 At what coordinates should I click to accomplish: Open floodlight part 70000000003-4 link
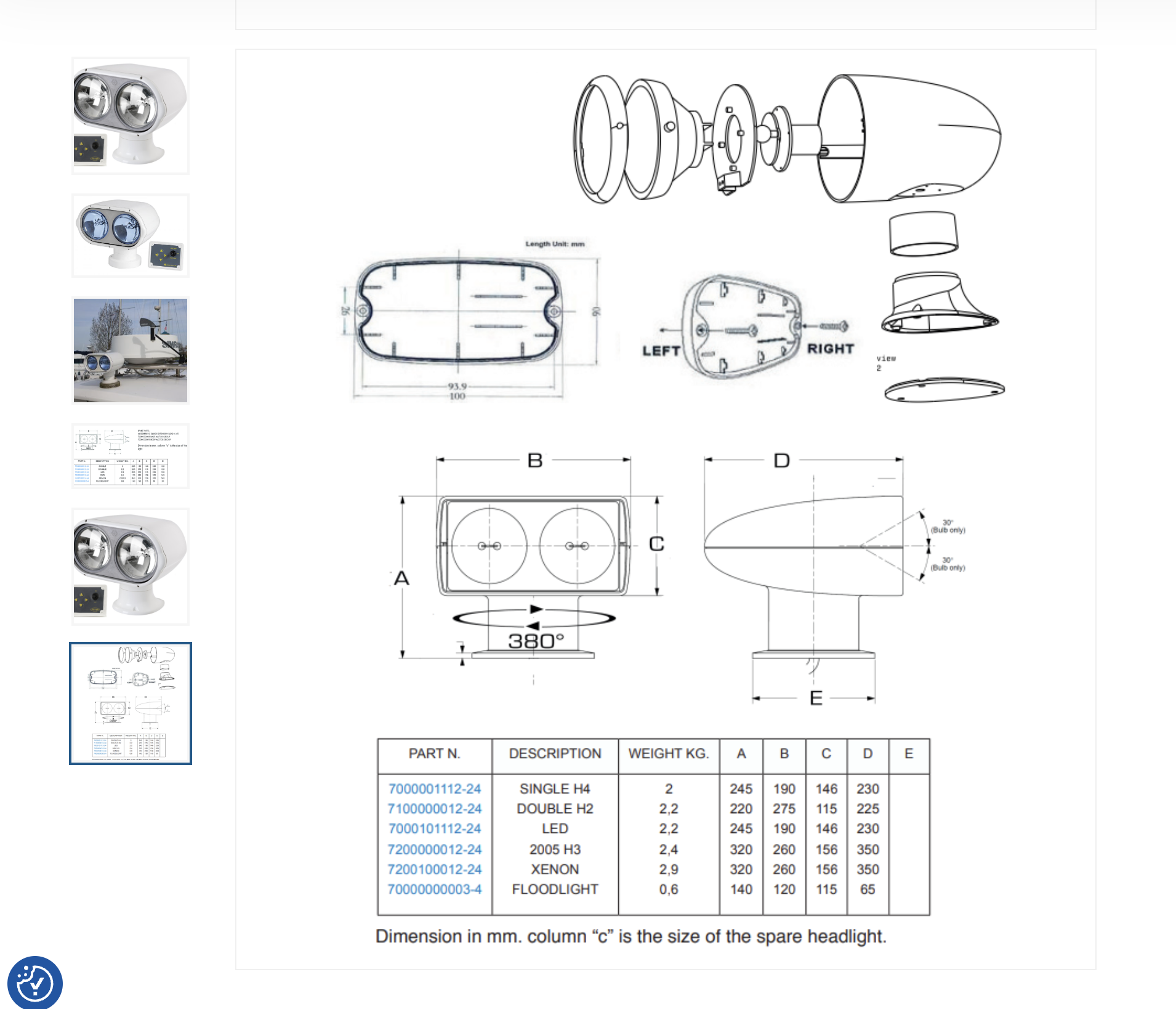coord(434,889)
